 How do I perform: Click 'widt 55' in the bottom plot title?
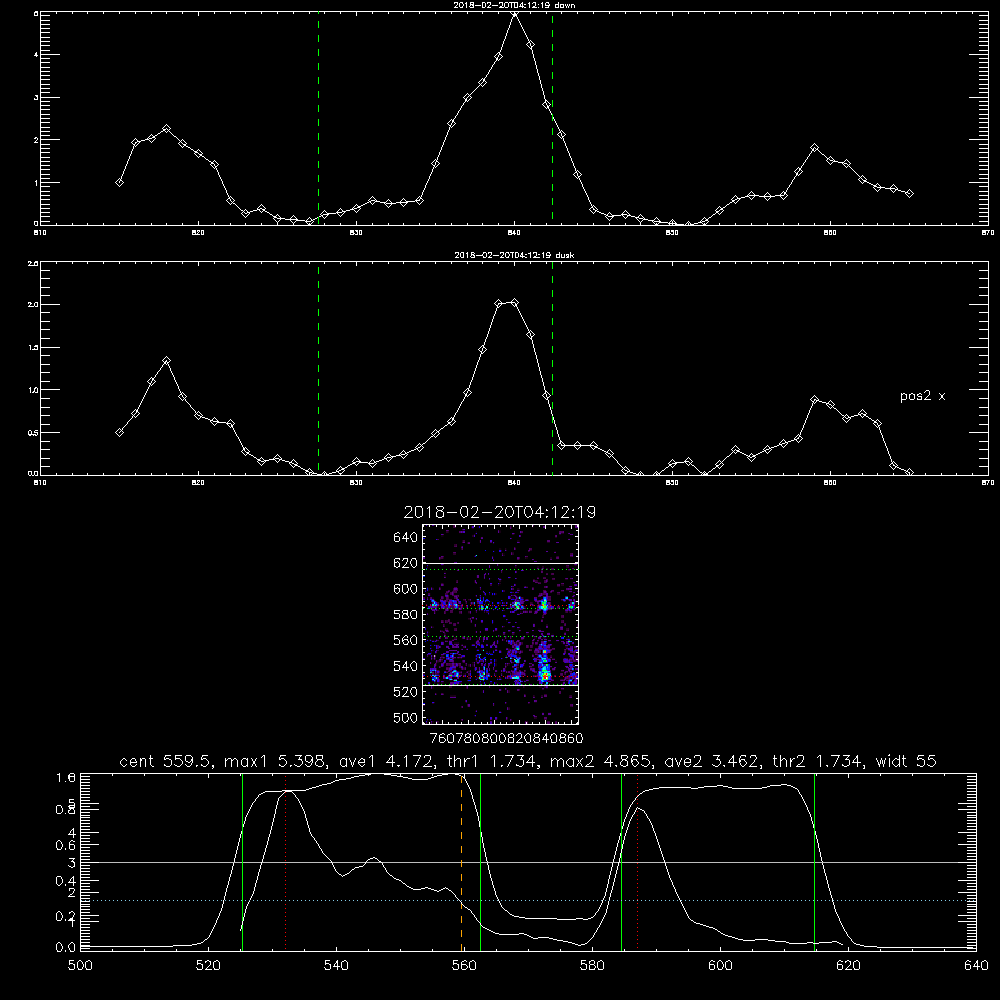[906, 761]
